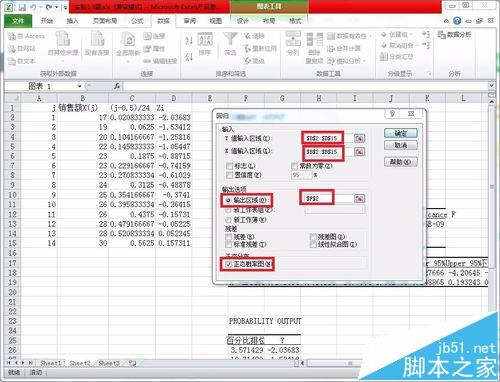The width and height of the screenshot is (500, 382).
Task: Open the 文件 (File) tab
Action: pyautogui.click(x=18, y=21)
